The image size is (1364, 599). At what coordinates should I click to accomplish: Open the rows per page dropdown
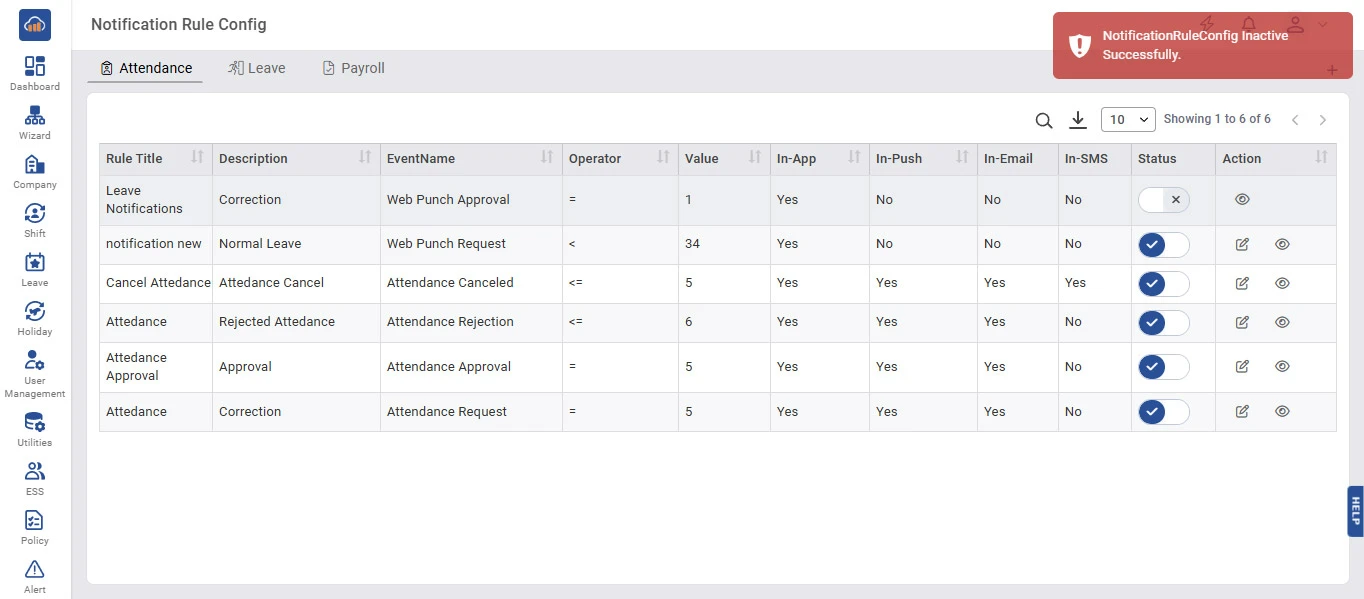[1128, 120]
